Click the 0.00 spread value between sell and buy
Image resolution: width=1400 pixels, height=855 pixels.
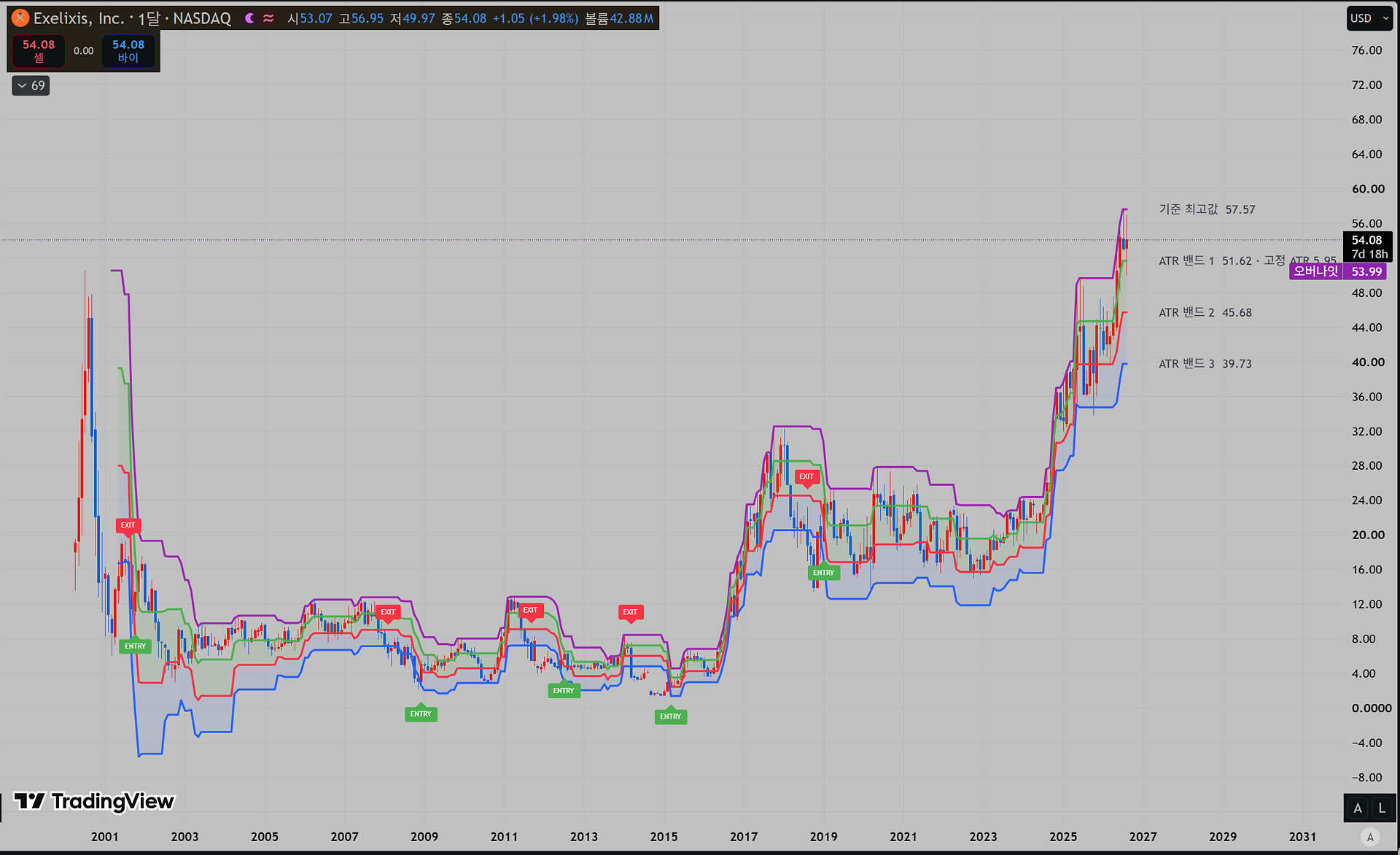(84, 51)
